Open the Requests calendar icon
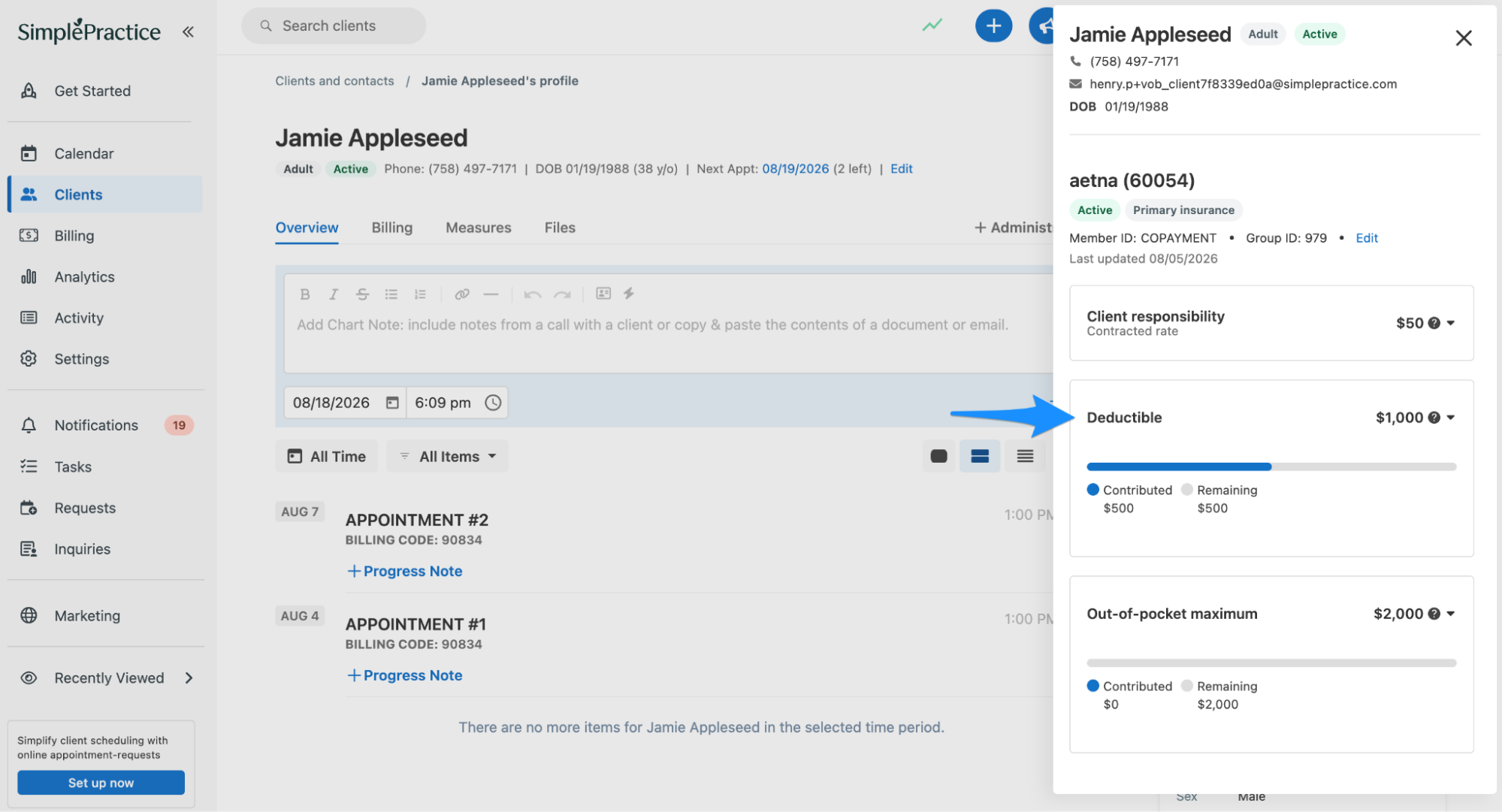 29,508
